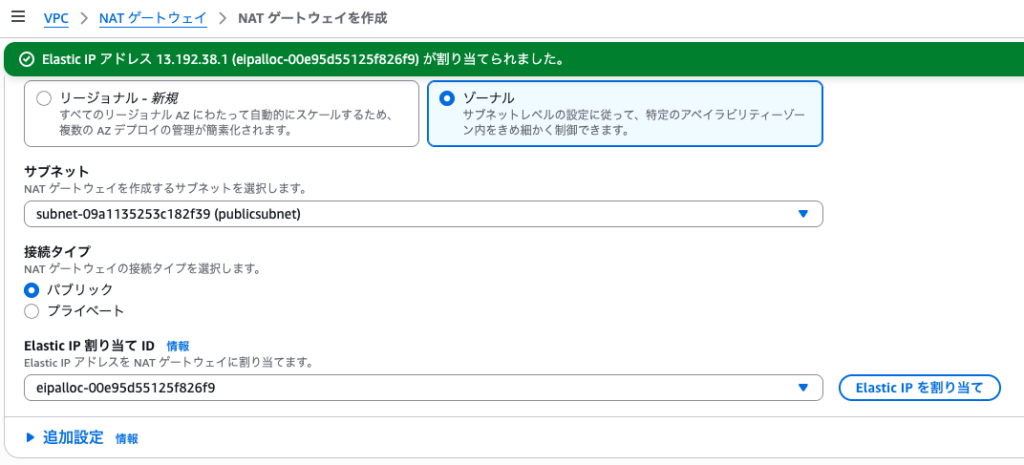Click the arrow icon in subnet selector
This screenshot has width=1024, height=465.
[803, 214]
